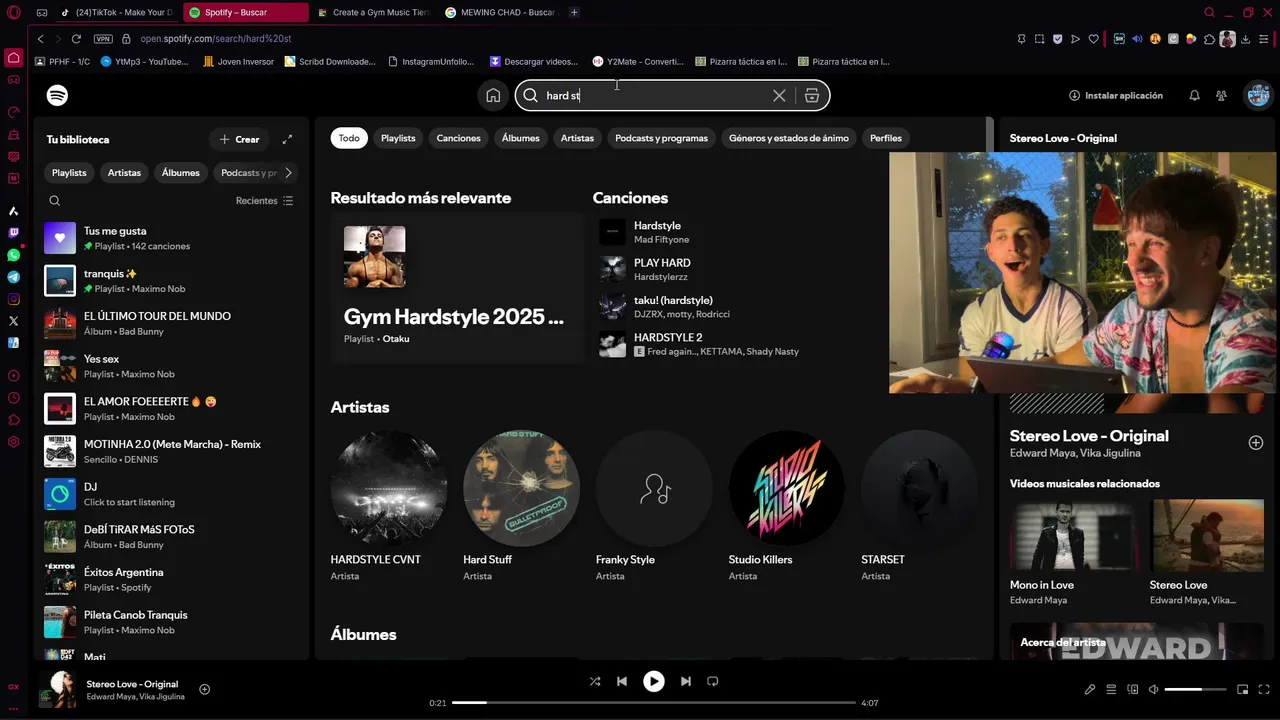This screenshot has width=1280, height=720.
Task: Open the Opera extensions puzzle icon
Action: coord(1209,39)
